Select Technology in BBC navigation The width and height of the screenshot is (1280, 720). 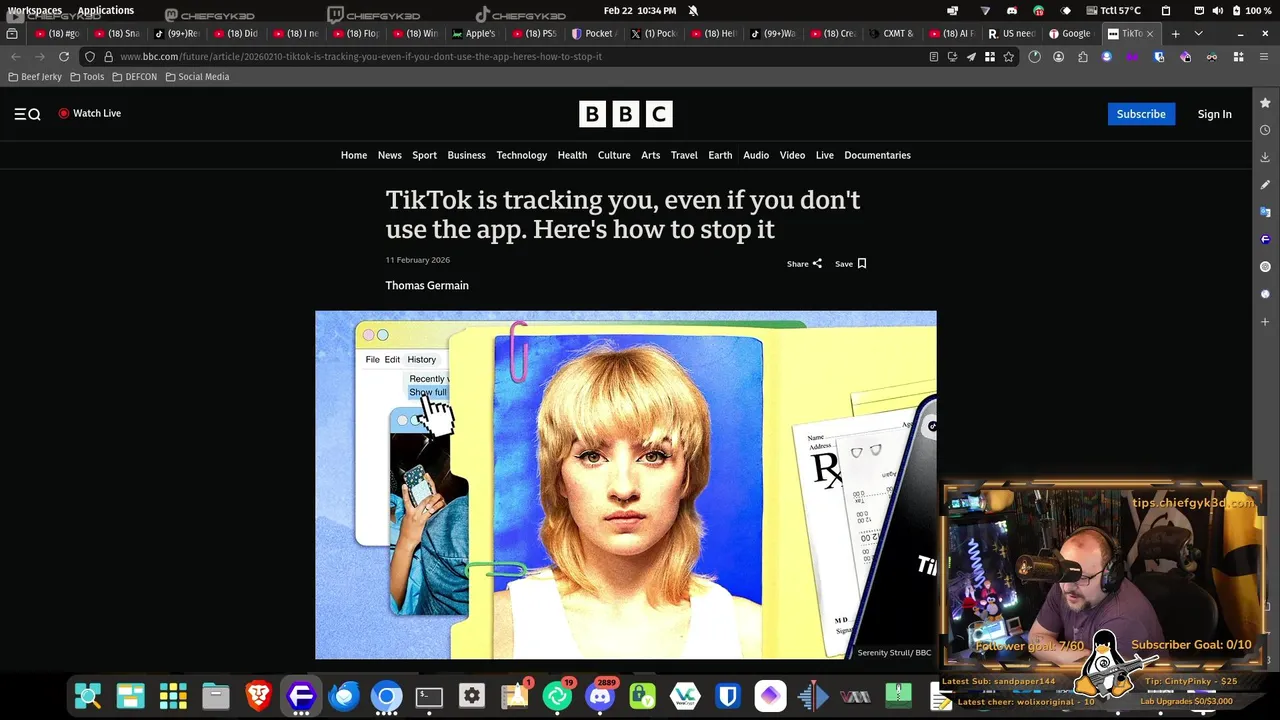pyautogui.click(x=521, y=155)
